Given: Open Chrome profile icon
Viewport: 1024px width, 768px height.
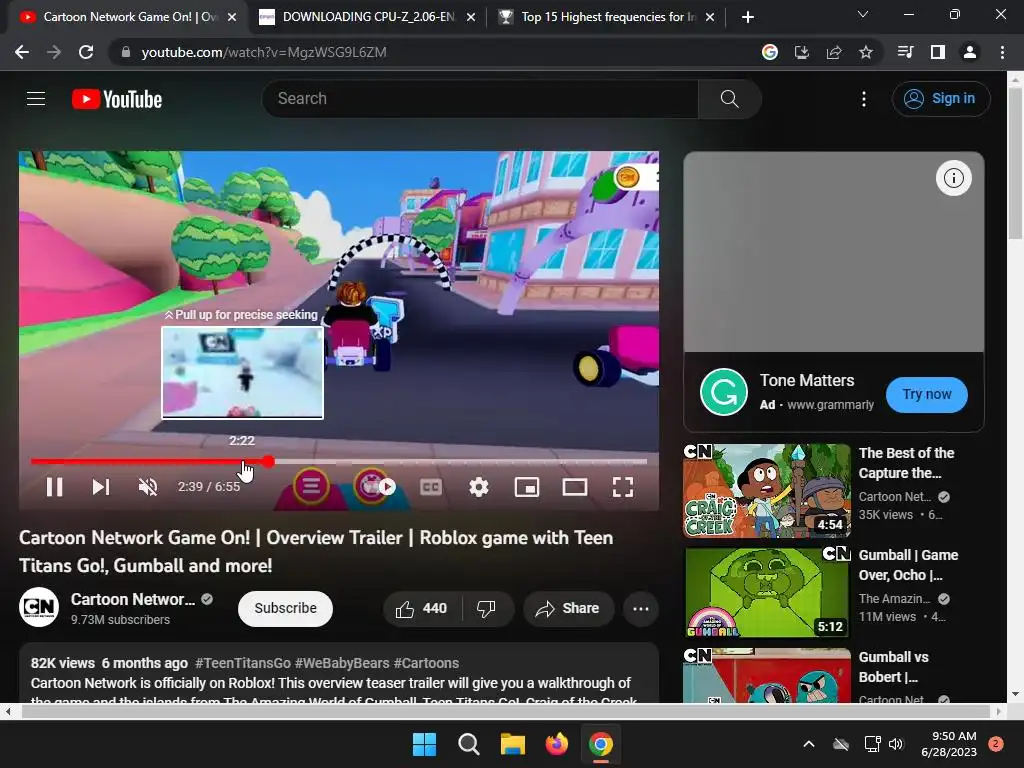Looking at the screenshot, I should click(970, 52).
